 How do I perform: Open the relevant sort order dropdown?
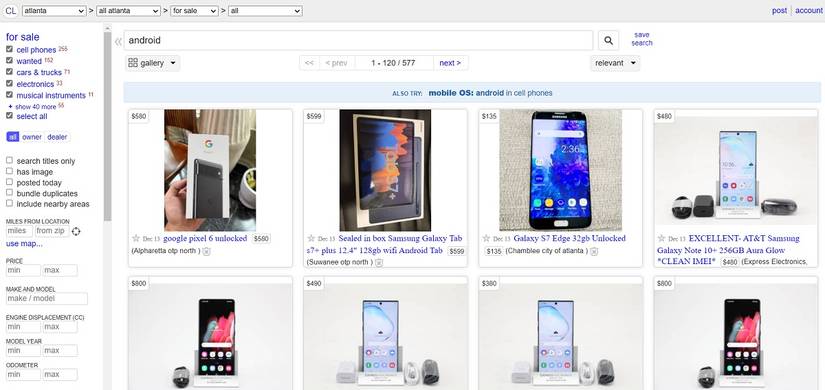(x=615, y=63)
